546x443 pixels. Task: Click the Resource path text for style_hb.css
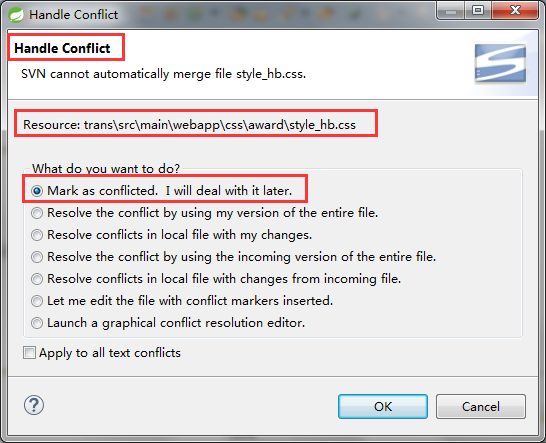(x=189, y=125)
